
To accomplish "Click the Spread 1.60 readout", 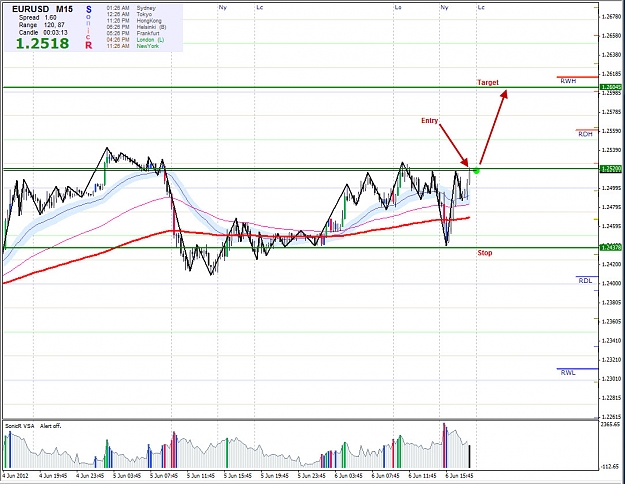I will point(37,18).
